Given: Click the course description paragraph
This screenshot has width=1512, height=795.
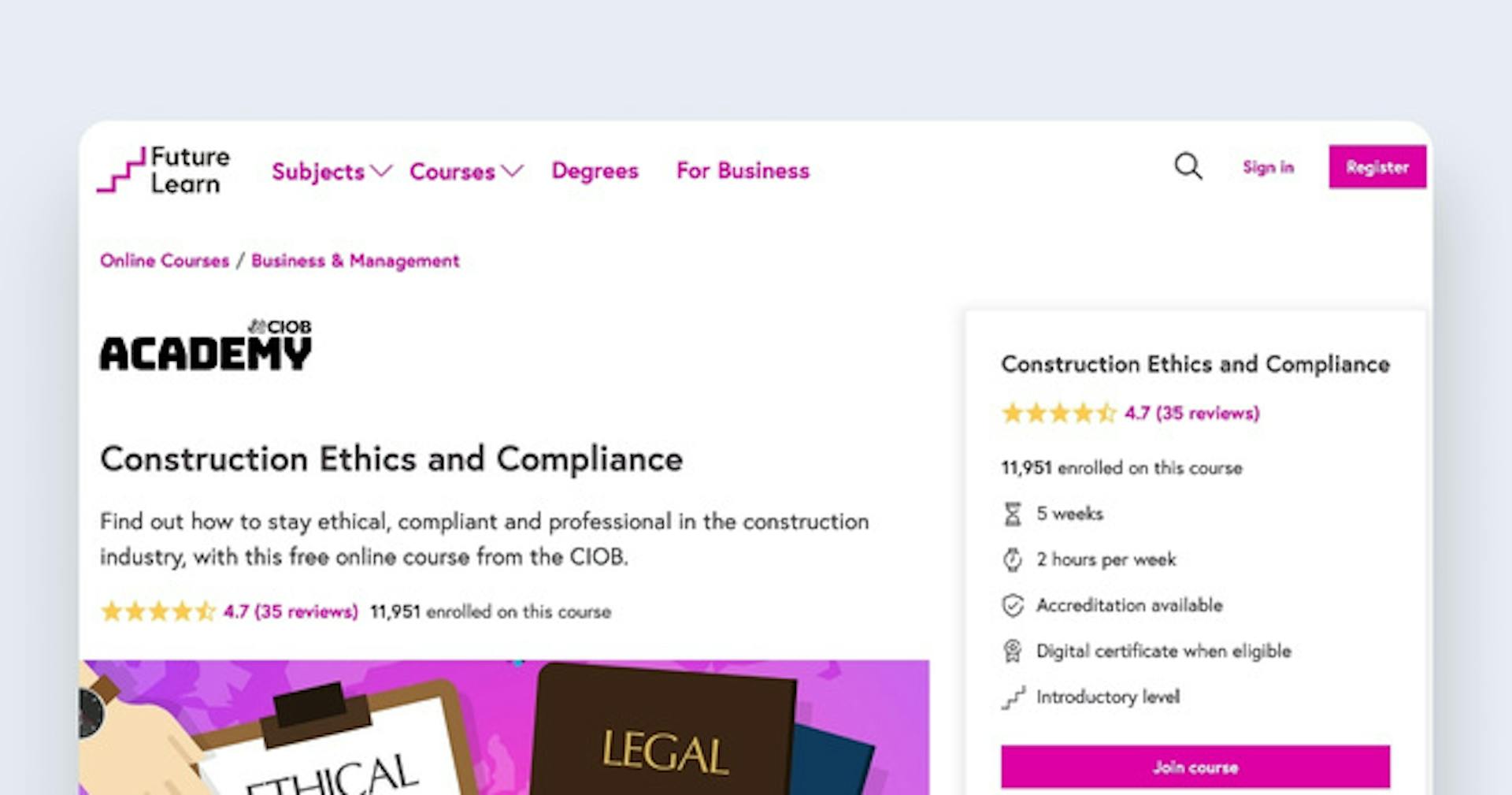Looking at the screenshot, I should pos(484,539).
